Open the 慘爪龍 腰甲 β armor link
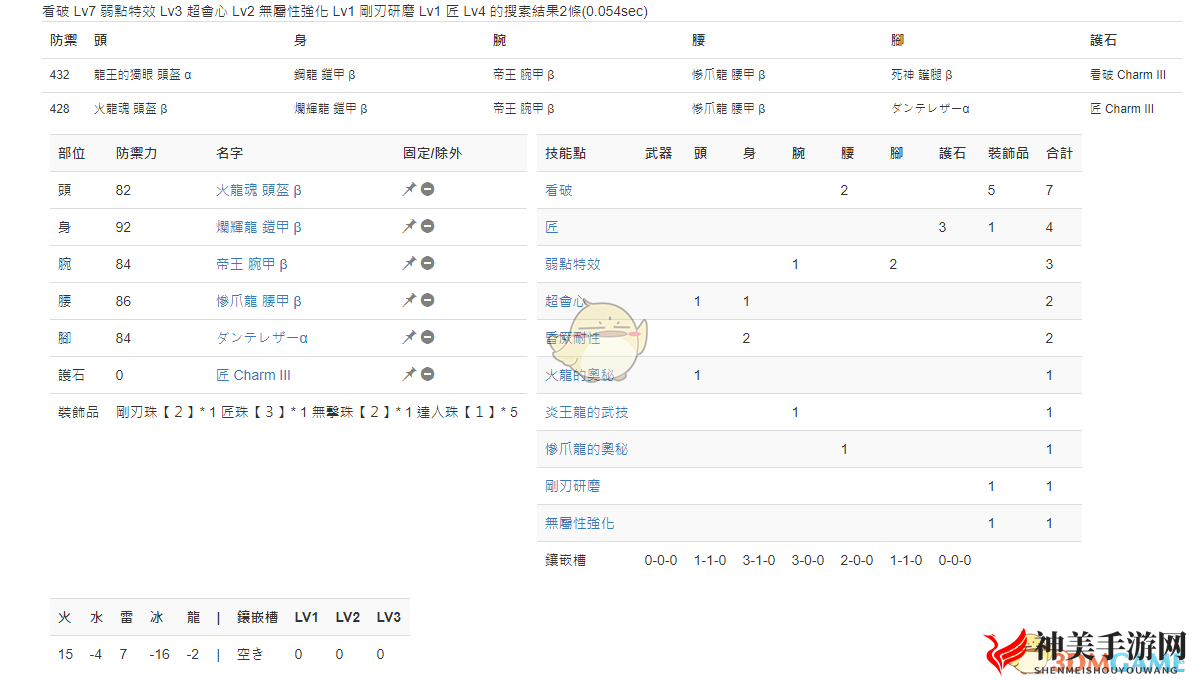Image resolution: width=1196 pixels, height=681 pixels. [x=259, y=301]
